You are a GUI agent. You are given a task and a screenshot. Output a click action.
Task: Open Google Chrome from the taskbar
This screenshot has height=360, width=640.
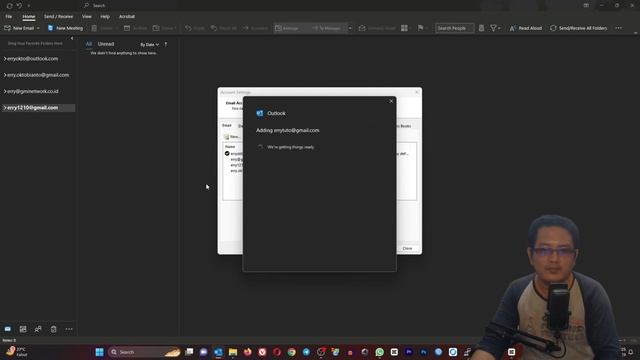pyautogui.click(x=291, y=352)
